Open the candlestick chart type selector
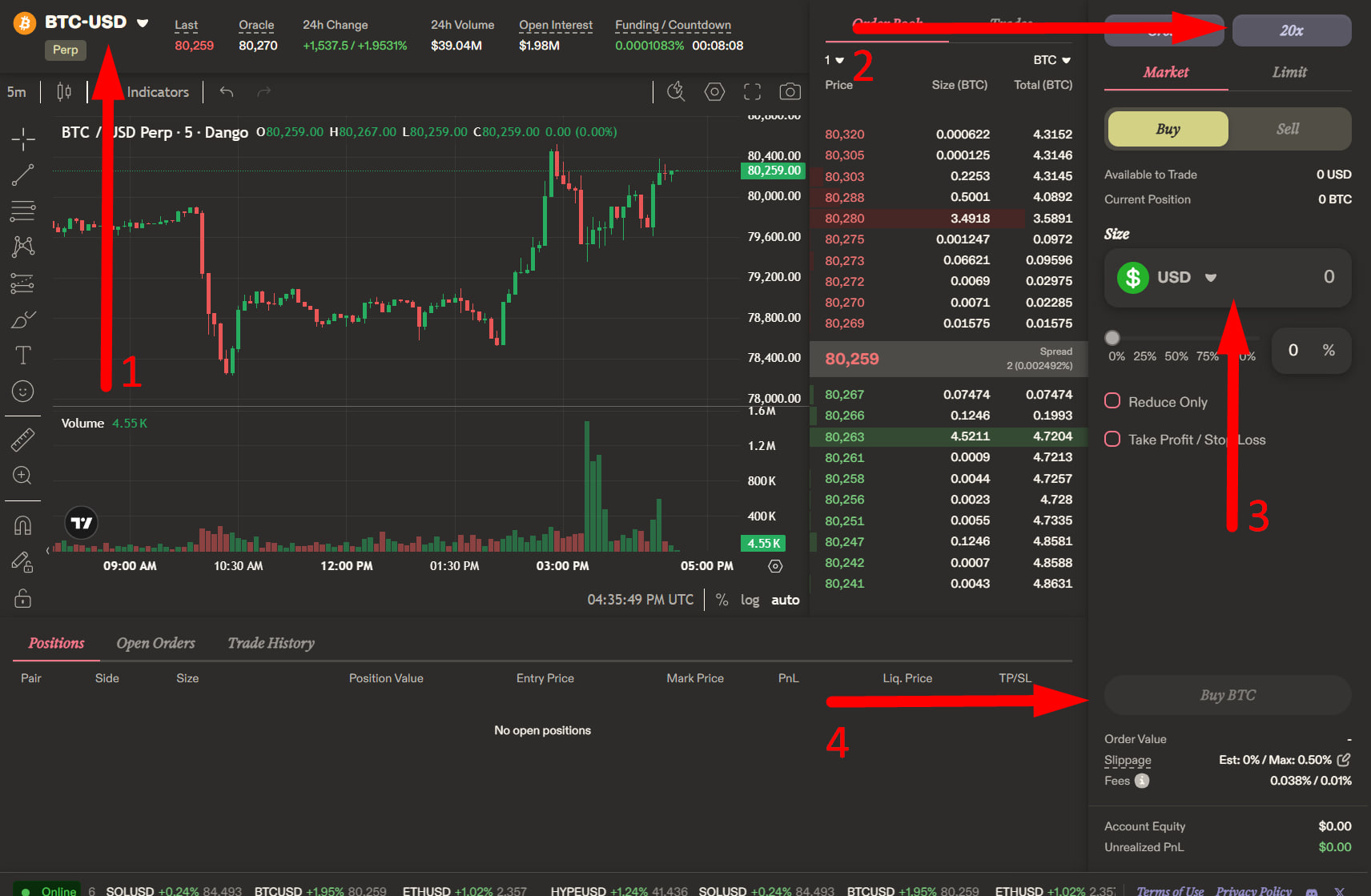This screenshot has width=1371, height=896. [64, 92]
